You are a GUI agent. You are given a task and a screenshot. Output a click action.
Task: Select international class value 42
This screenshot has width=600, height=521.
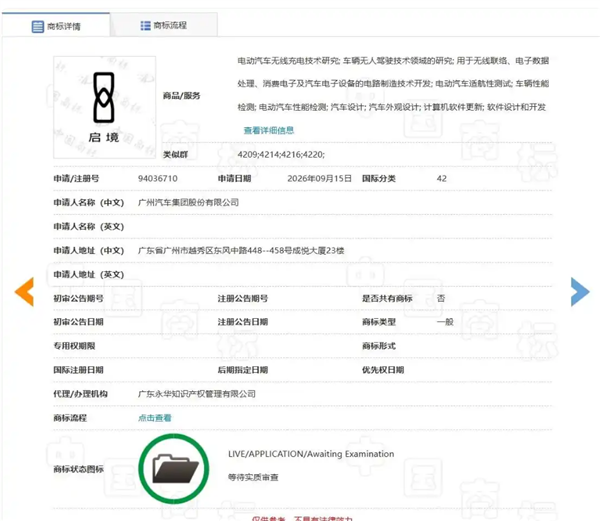pos(442,179)
